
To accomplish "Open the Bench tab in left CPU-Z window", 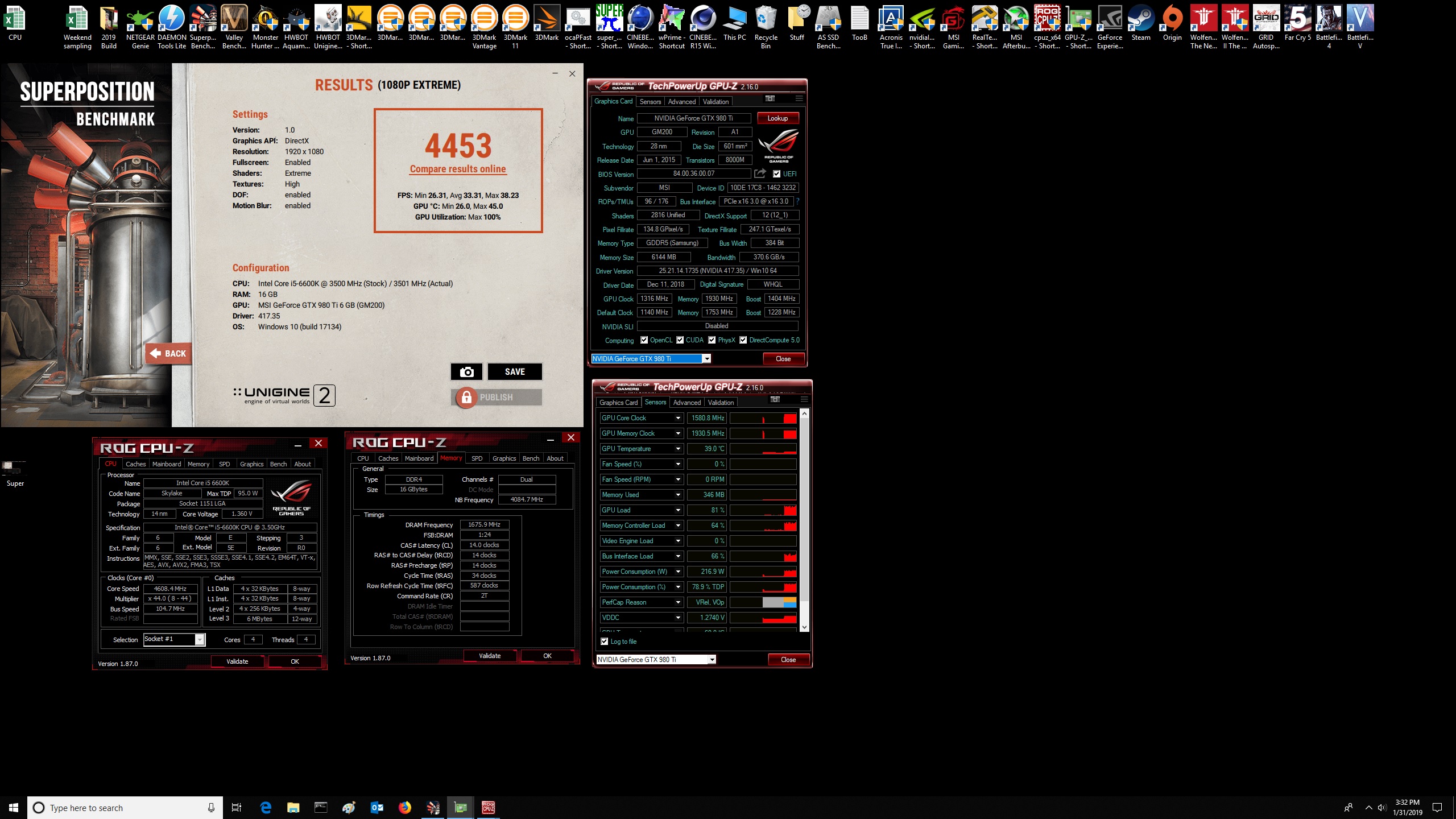I will 278,464.
